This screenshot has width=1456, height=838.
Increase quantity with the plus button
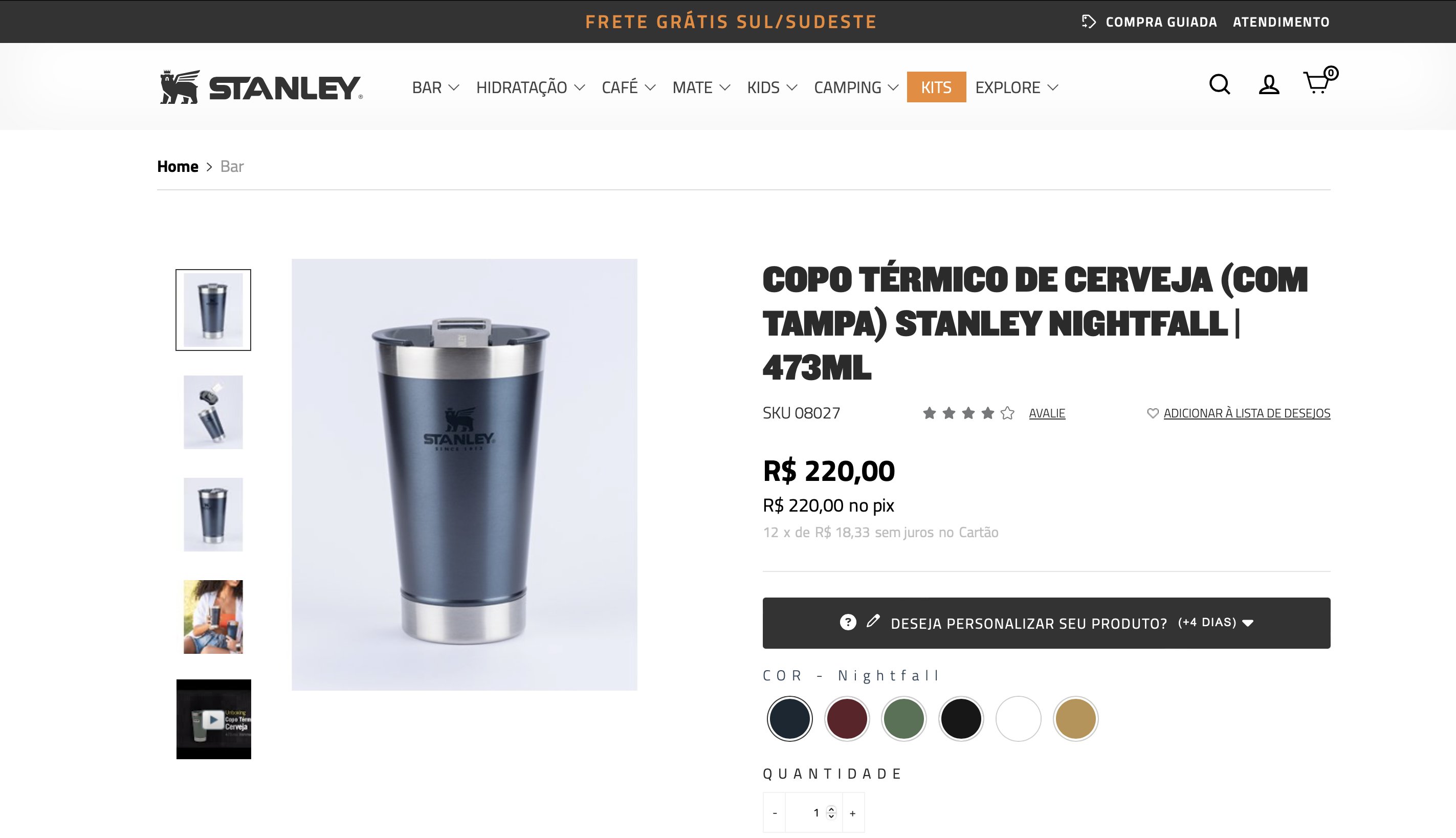[x=853, y=812]
